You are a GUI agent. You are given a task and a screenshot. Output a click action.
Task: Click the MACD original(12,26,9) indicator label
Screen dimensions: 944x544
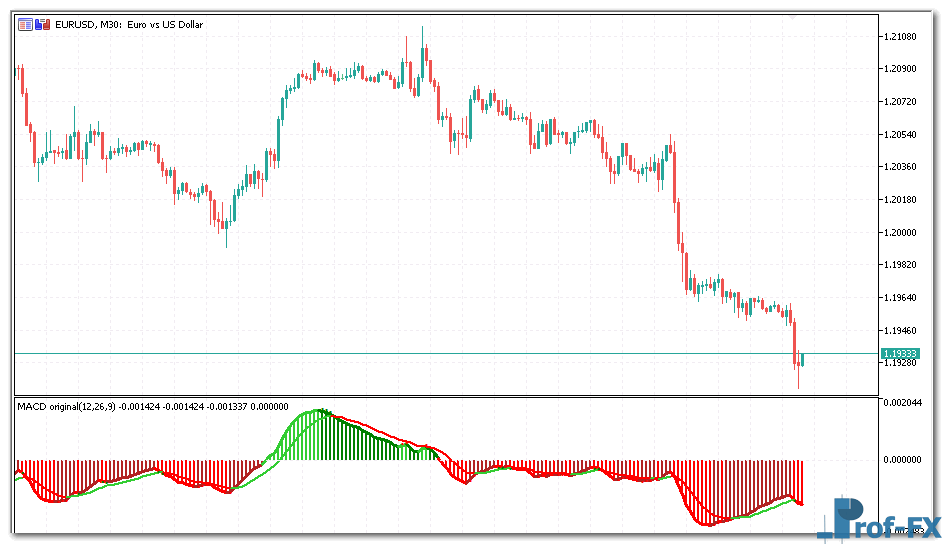pos(66,406)
